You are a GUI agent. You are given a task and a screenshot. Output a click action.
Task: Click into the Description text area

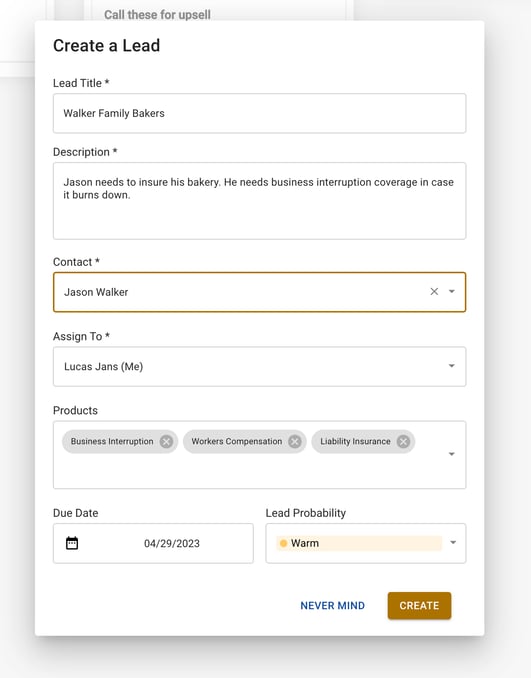click(259, 201)
